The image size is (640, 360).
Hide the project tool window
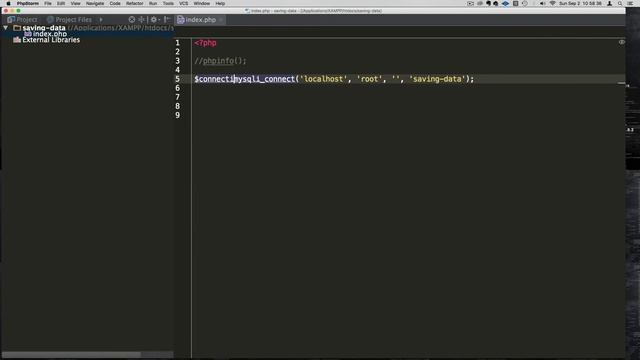[x=167, y=19]
